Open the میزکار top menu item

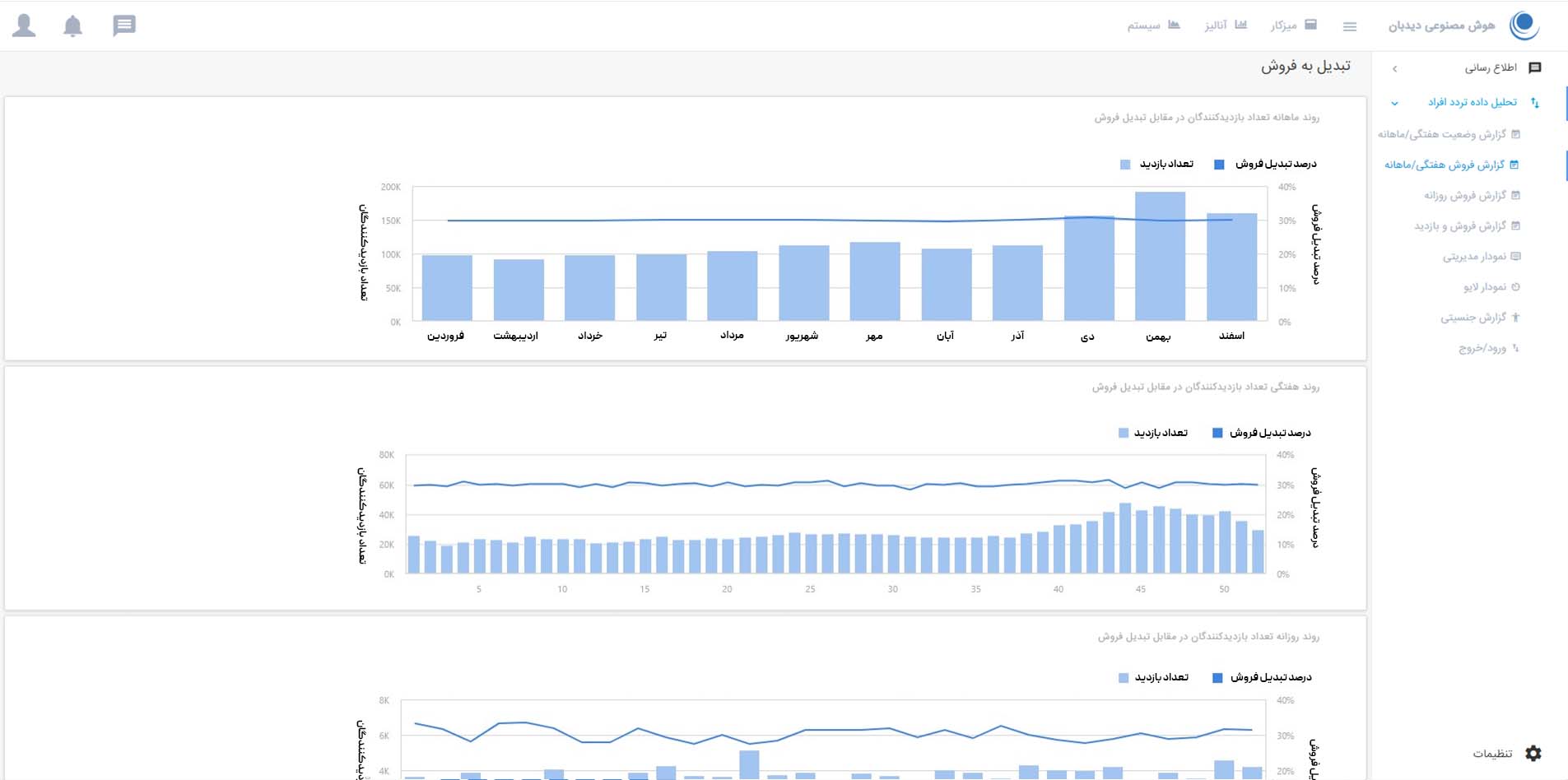[1293, 26]
